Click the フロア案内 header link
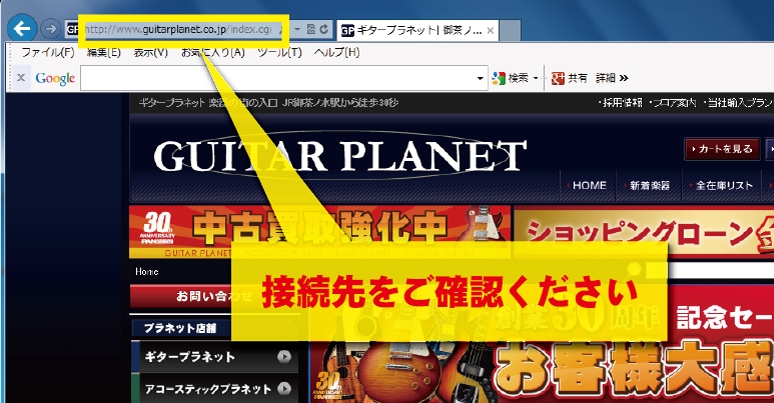774x403 pixels. 672,102
